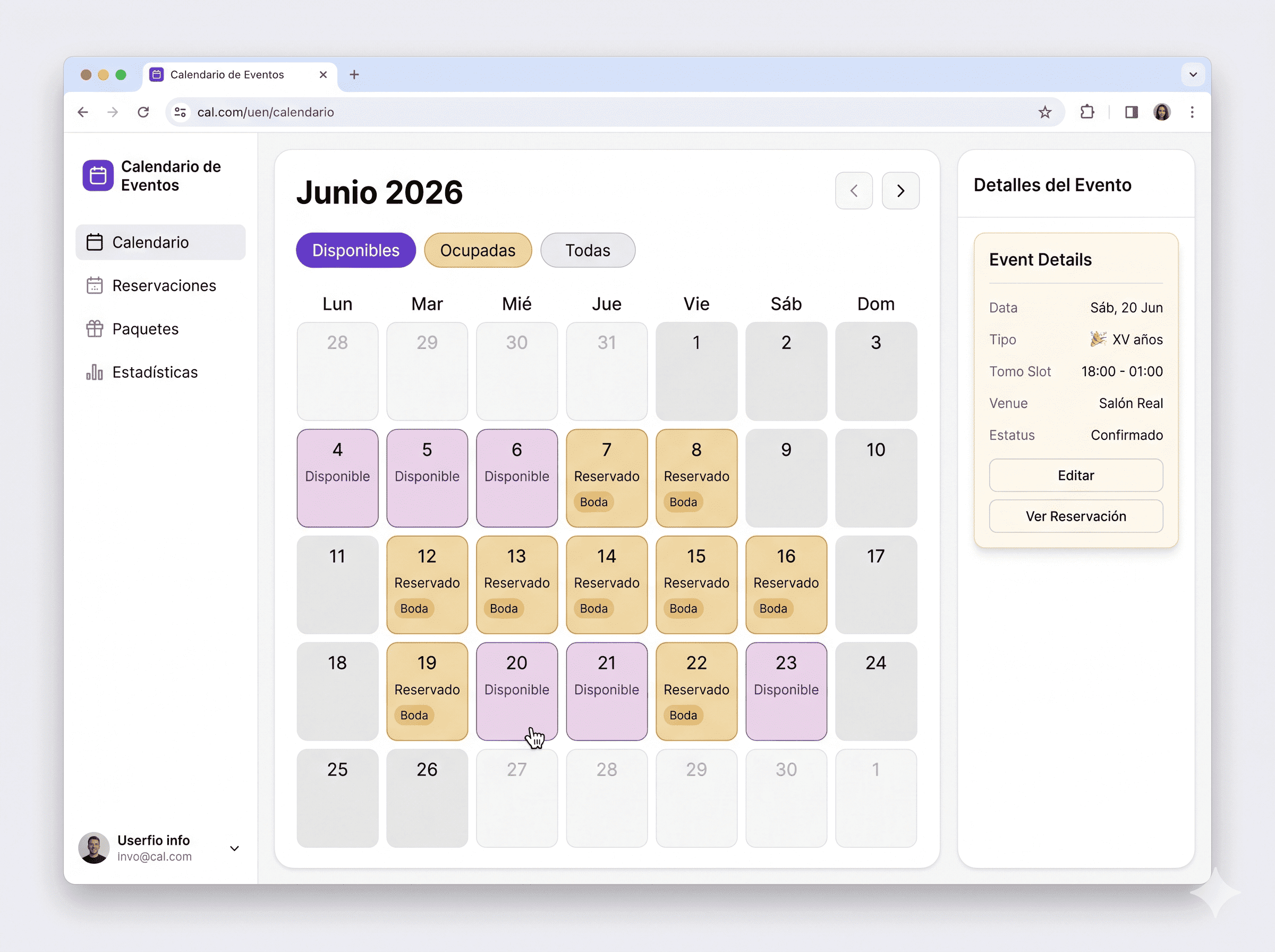Click day 17 cell

pos(875,584)
